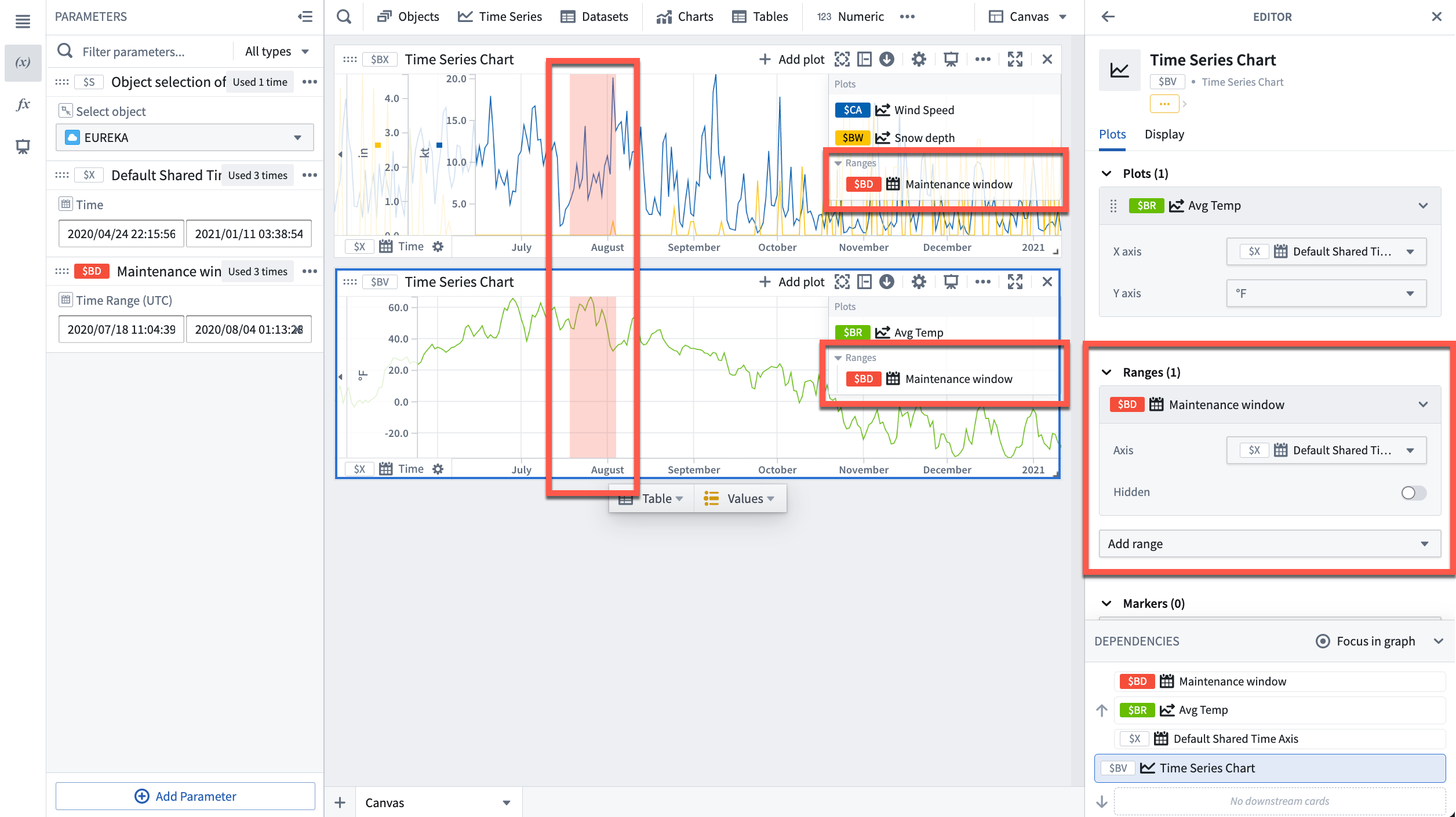Toggle the legend layout icon on the $BV chart

[x=864, y=282]
